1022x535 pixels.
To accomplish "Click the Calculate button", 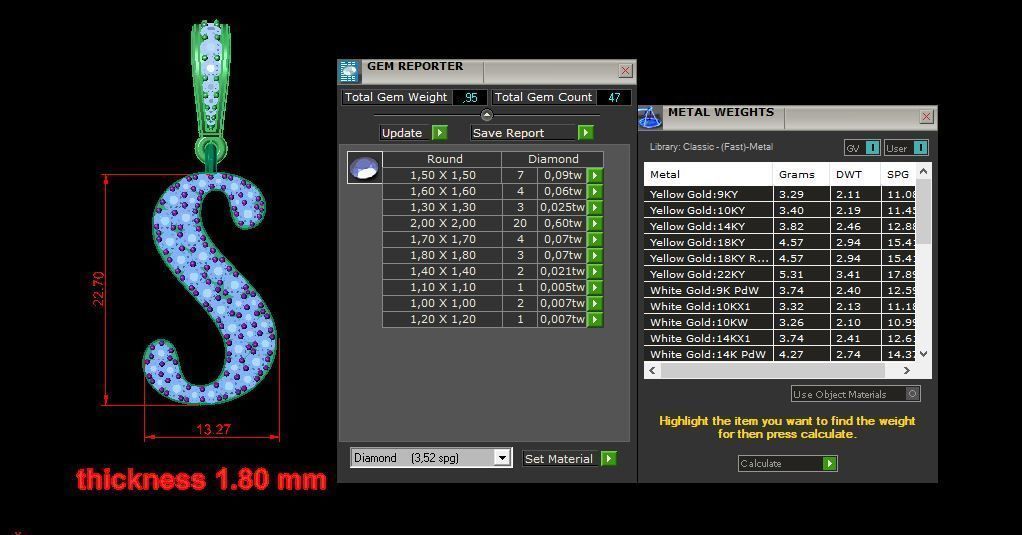I will (x=780, y=463).
